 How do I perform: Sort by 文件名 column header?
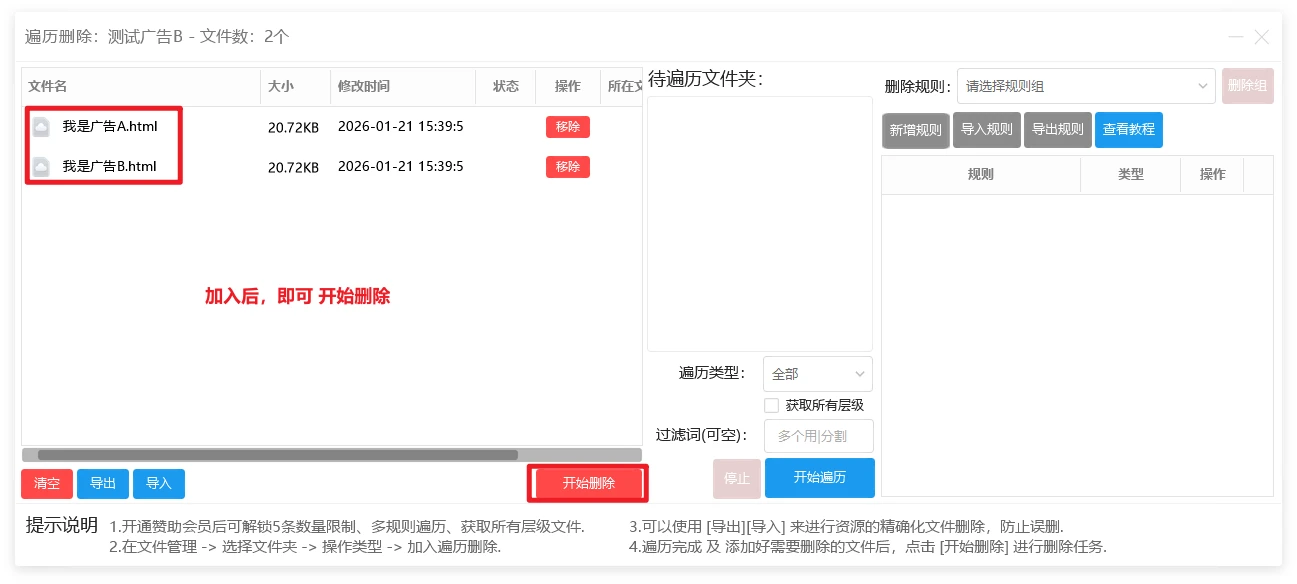pyautogui.click(x=140, y=87)
